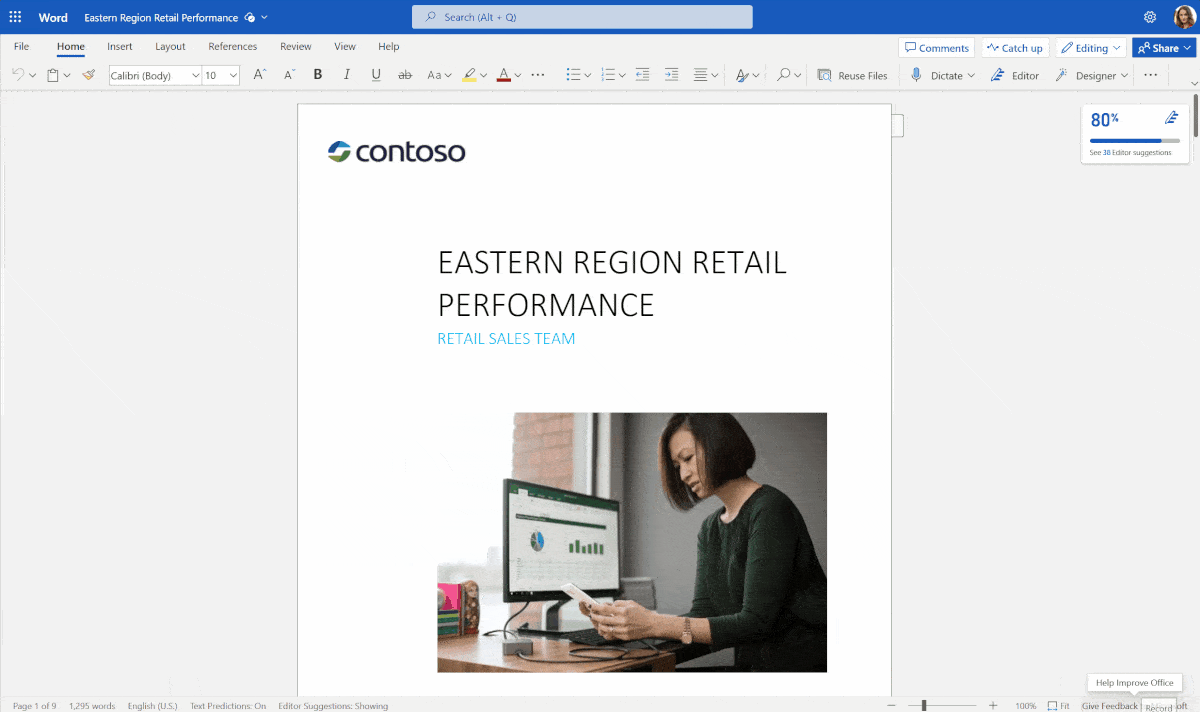The image size is (1200, 712).
Task: Toggle Underline formatting
Action: tap(376, 75)
